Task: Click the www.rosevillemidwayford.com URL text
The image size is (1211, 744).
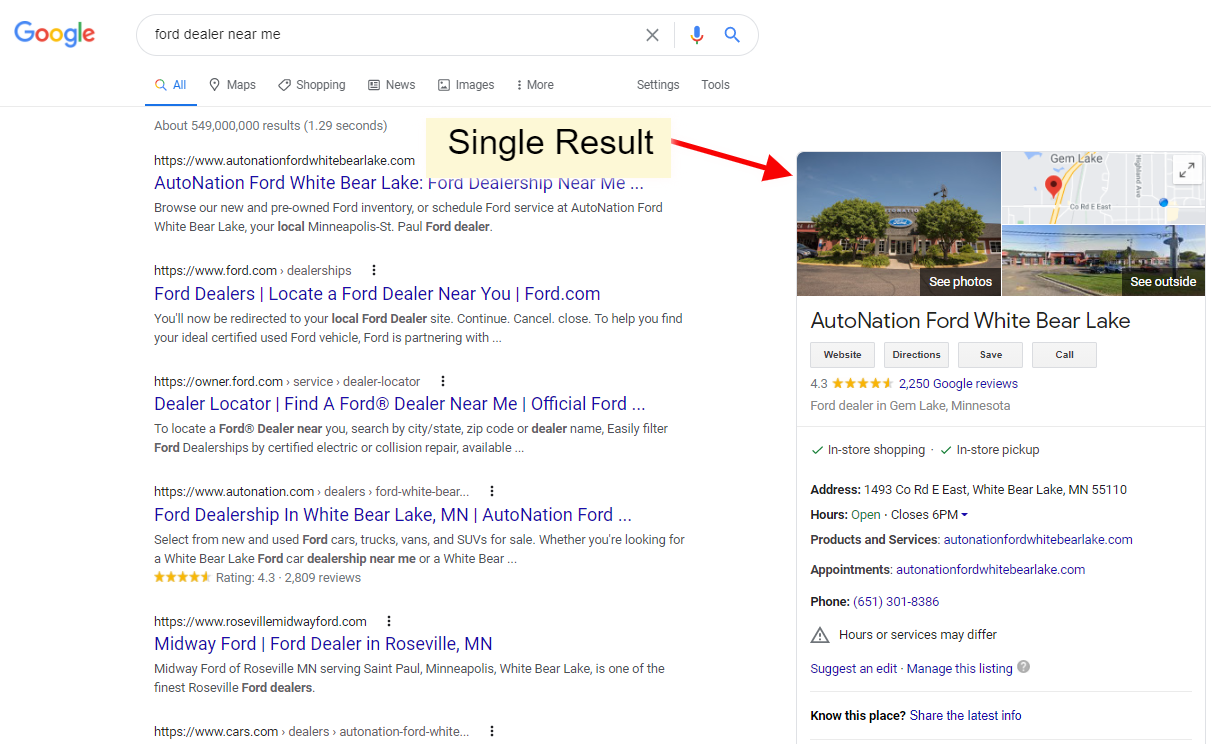Action: (260, 621)
